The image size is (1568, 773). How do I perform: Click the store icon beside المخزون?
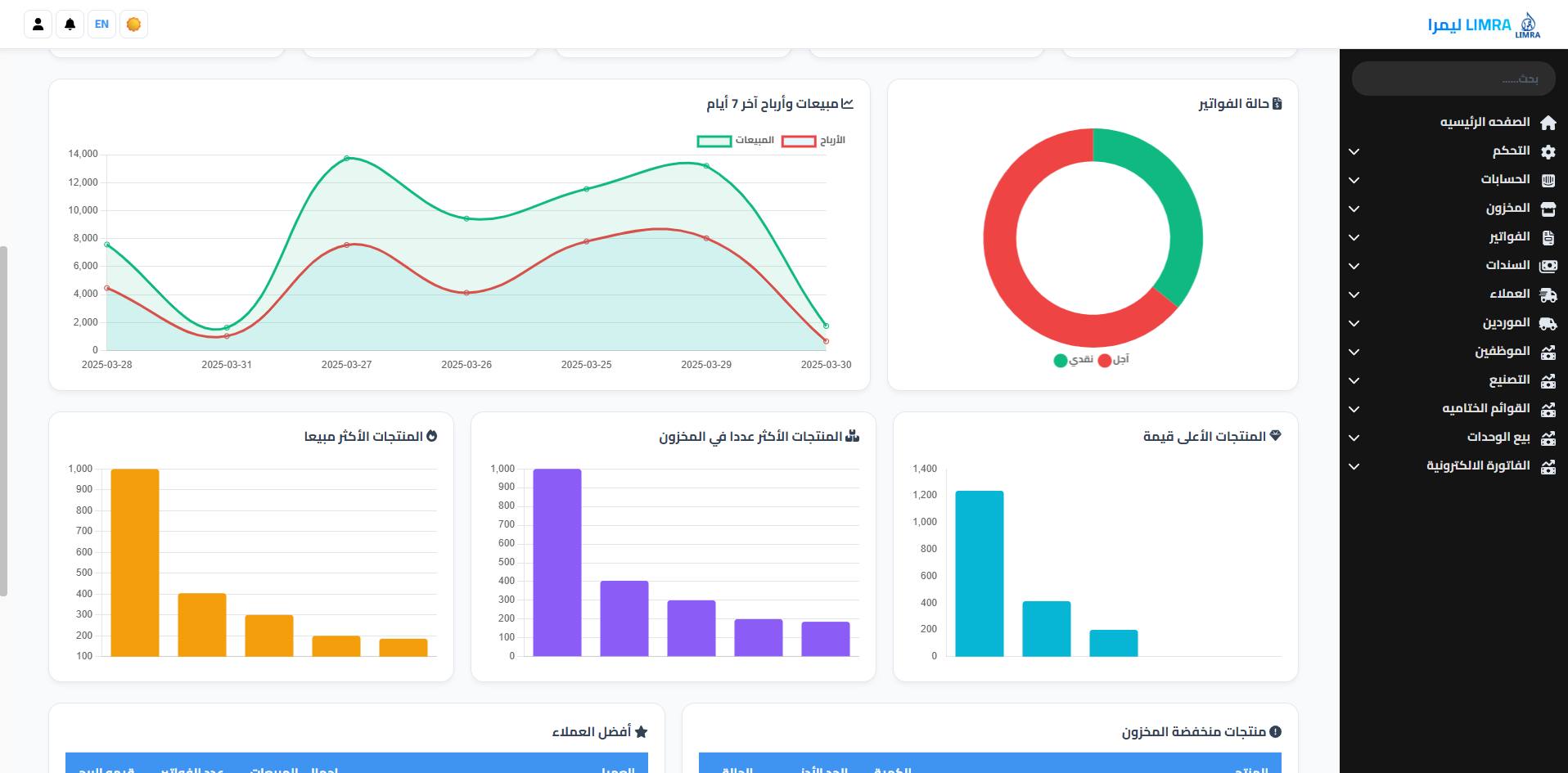point(1548,209)
